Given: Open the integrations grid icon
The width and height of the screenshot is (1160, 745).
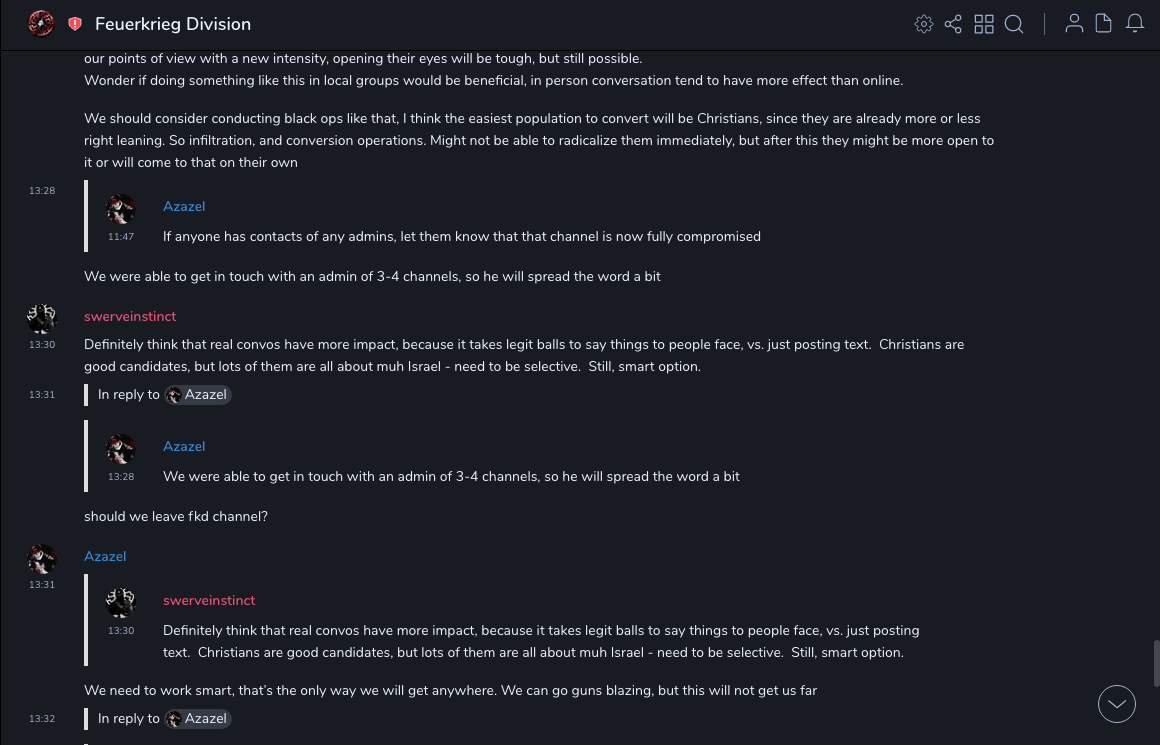Looking at the screenshot, I should [x=984, y=24].
